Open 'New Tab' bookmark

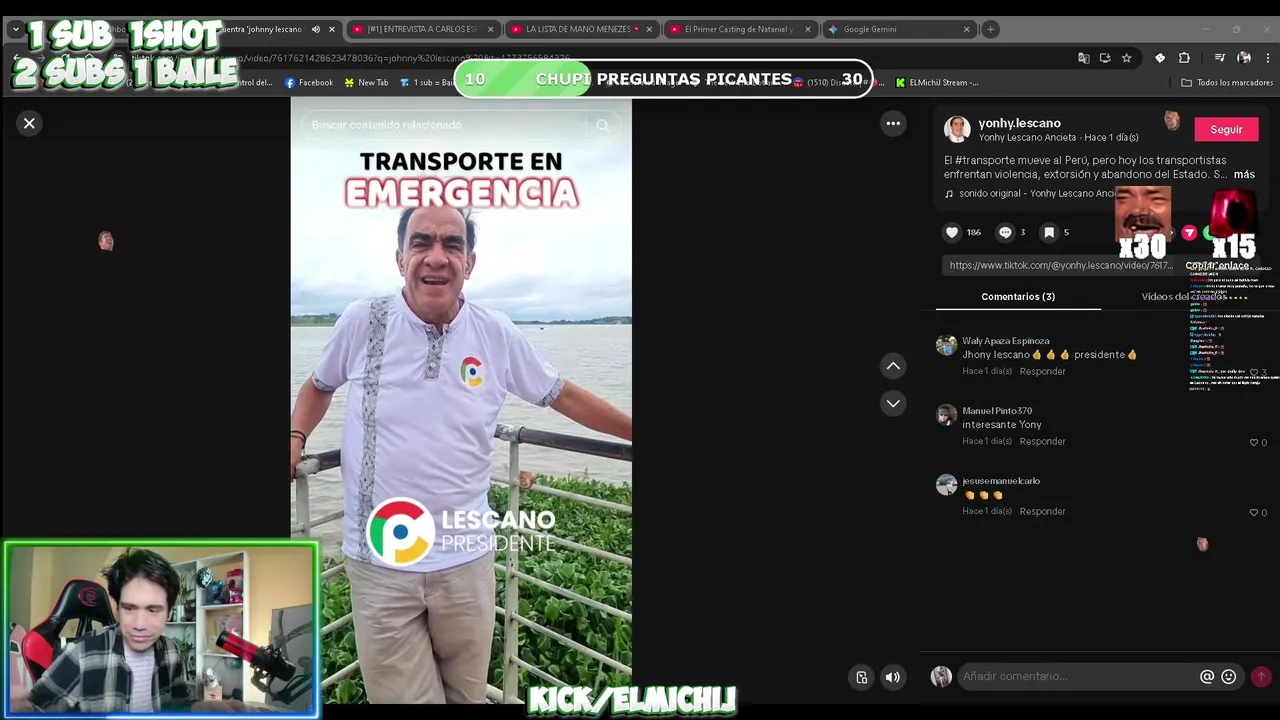click(366, 82)
